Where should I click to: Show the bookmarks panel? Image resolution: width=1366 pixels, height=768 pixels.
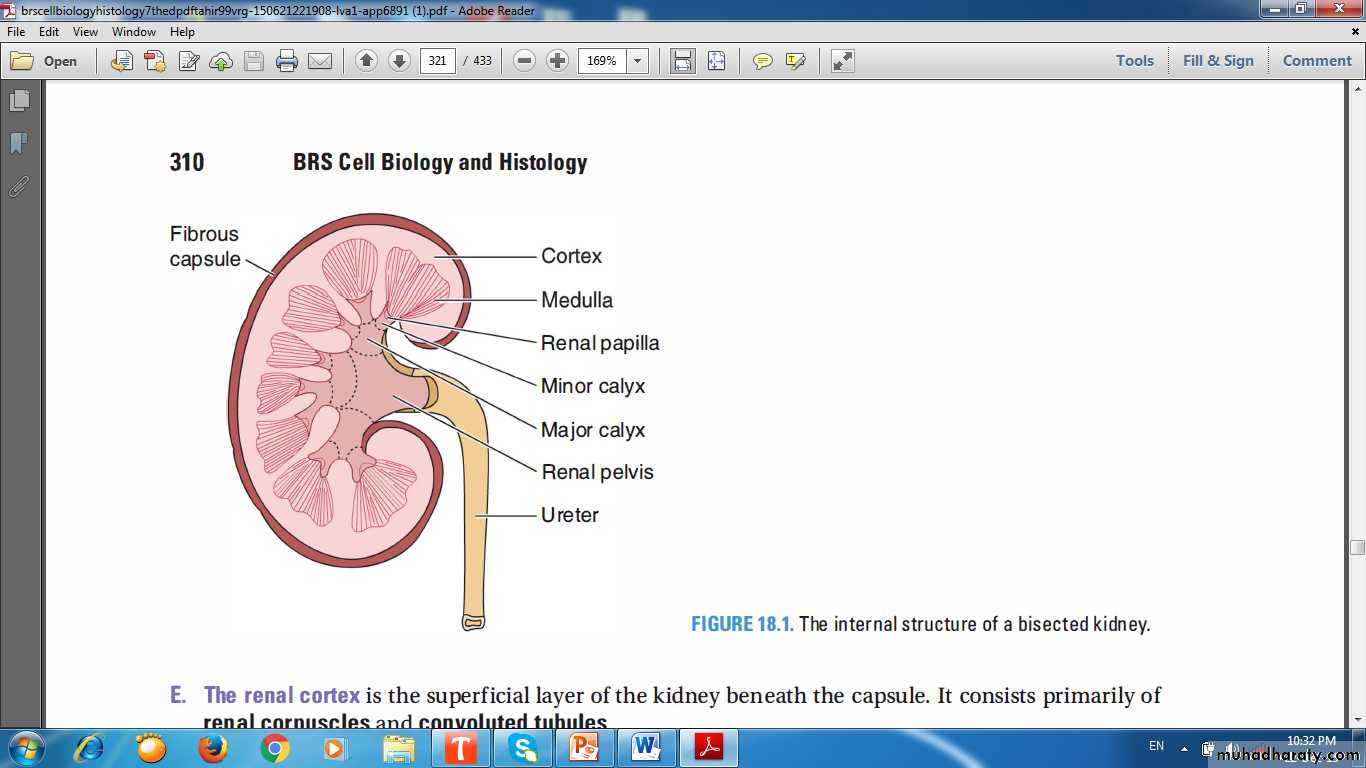tap(19, 144)
